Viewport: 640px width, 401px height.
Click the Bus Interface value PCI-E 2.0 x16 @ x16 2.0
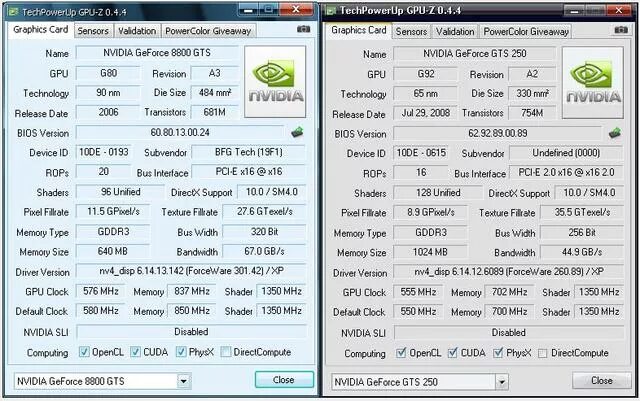(566, 172)
